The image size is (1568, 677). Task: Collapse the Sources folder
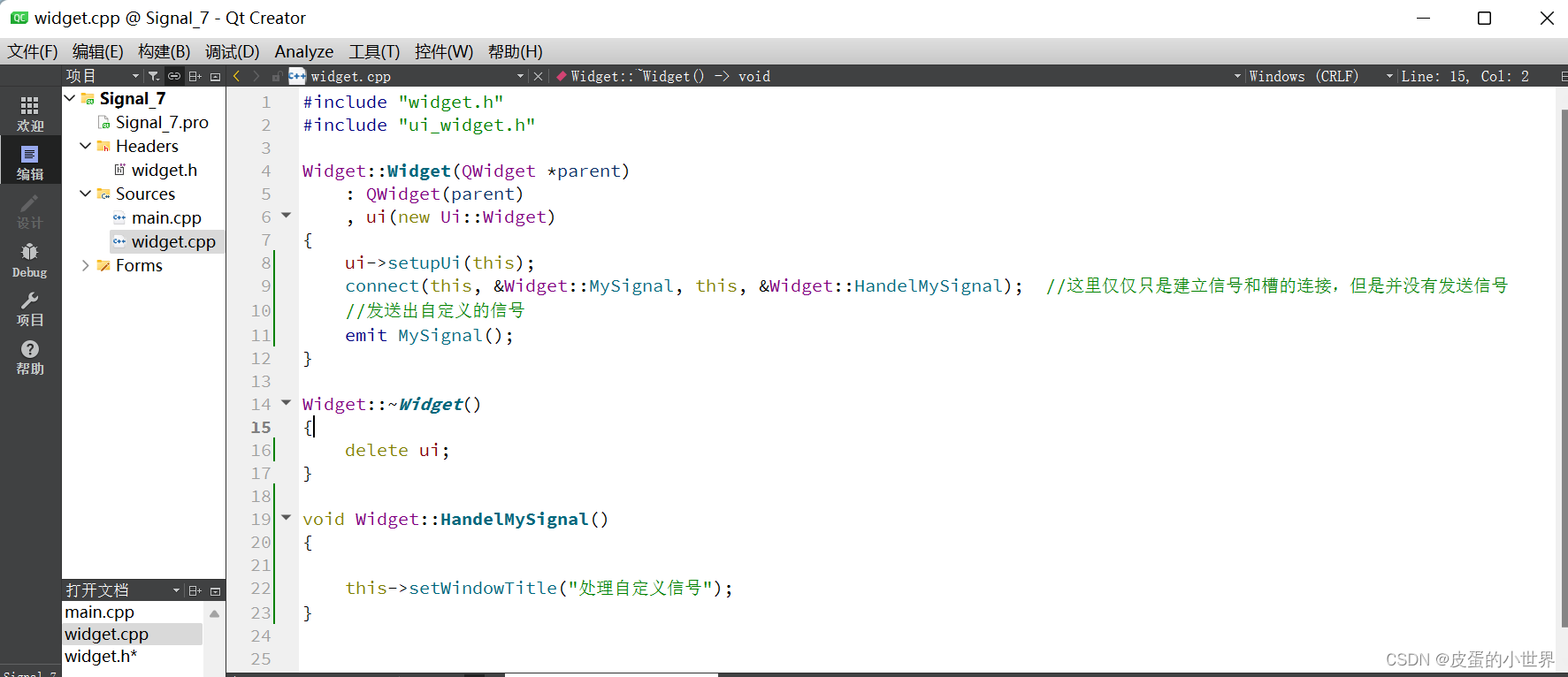tap(85, 194)
